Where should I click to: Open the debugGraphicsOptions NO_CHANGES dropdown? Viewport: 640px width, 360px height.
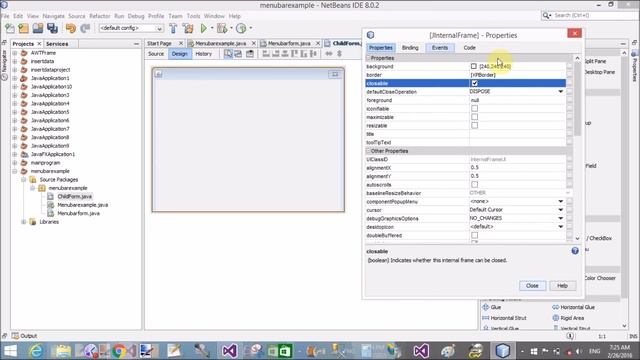pos(560,218)
